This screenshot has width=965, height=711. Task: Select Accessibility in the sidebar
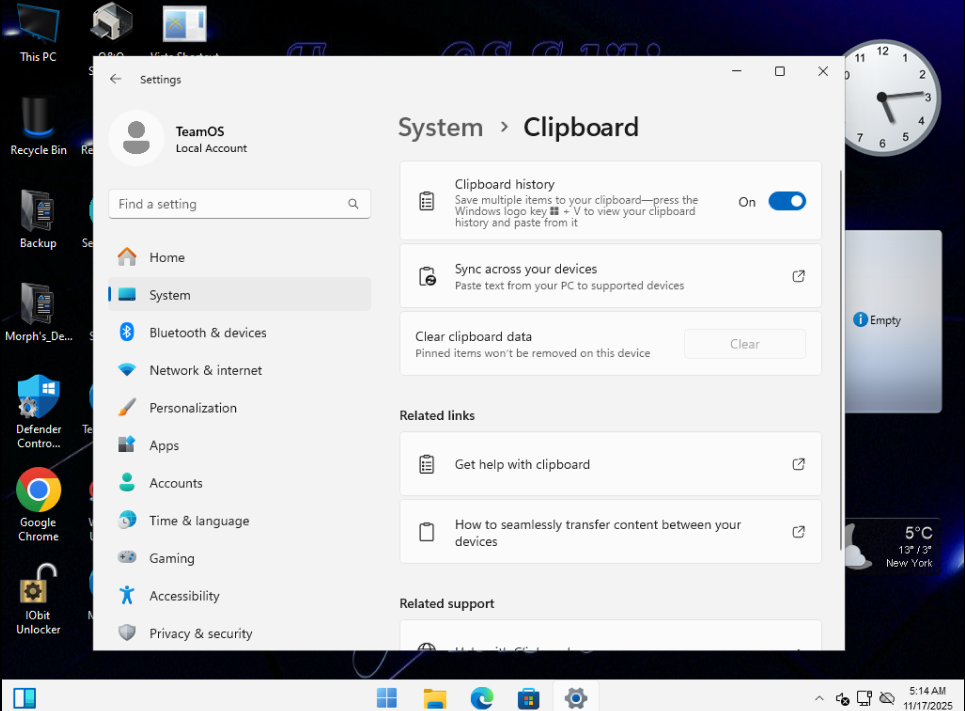184,596
